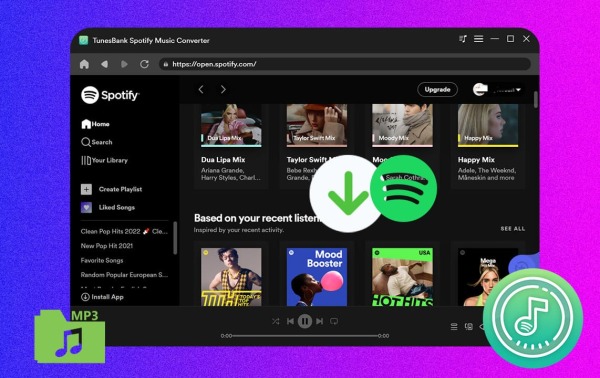This screenshot has height=378, width=600.
Task: Go forward with Spotify right chevron
Action: pyautogui.click(x=223, y=90)
